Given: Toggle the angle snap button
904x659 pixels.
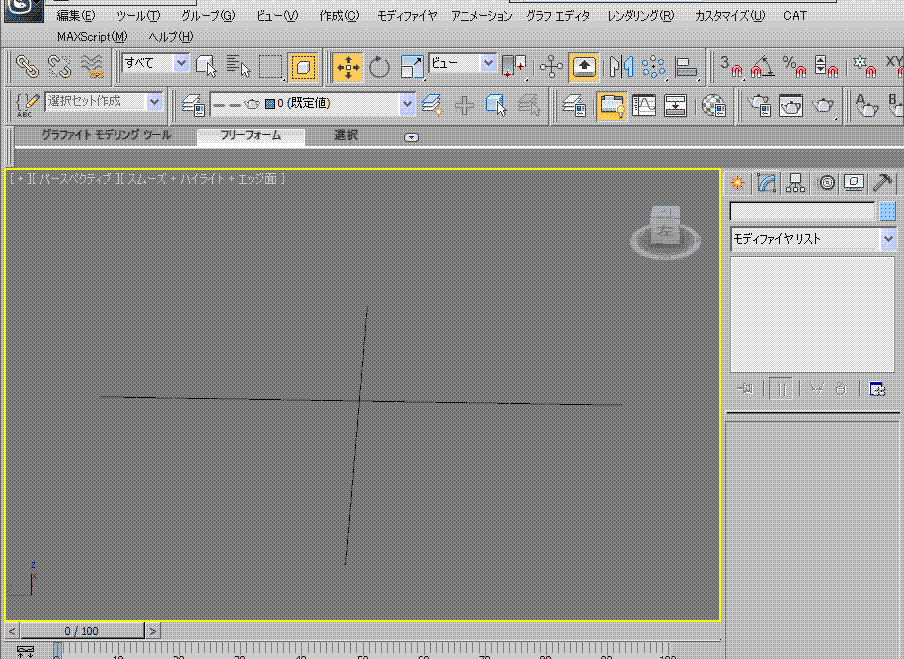Looking at the screenshot, I should [762, 67].
